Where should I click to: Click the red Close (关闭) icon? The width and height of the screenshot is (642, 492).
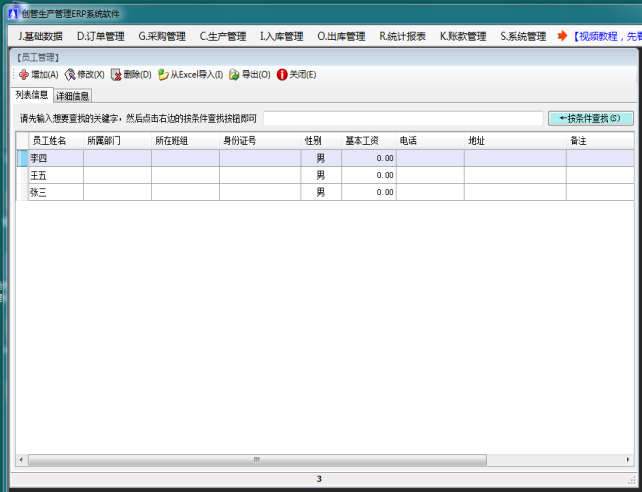pos(282,75)
